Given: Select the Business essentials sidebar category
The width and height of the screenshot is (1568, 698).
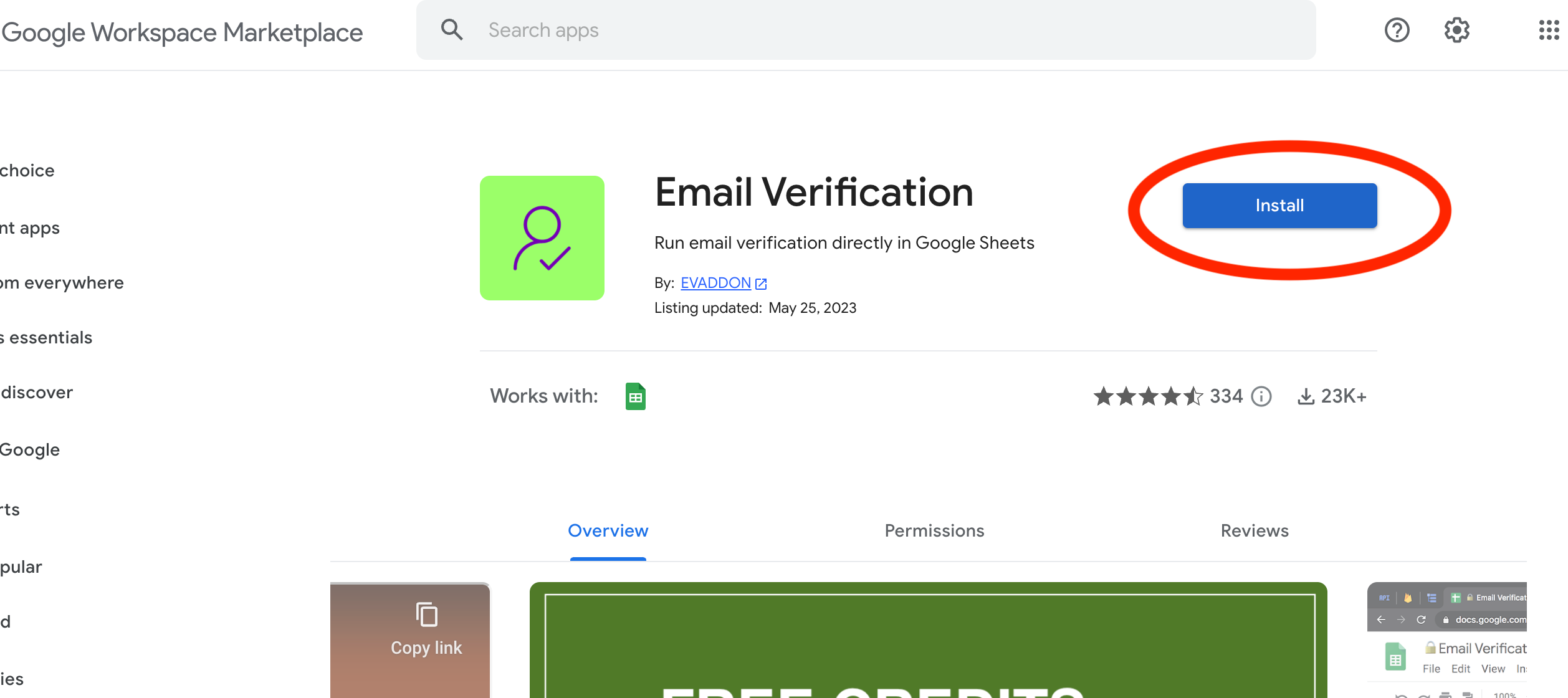Looking at the screenshot, I should pyautogui.click(x=45, y=337).
